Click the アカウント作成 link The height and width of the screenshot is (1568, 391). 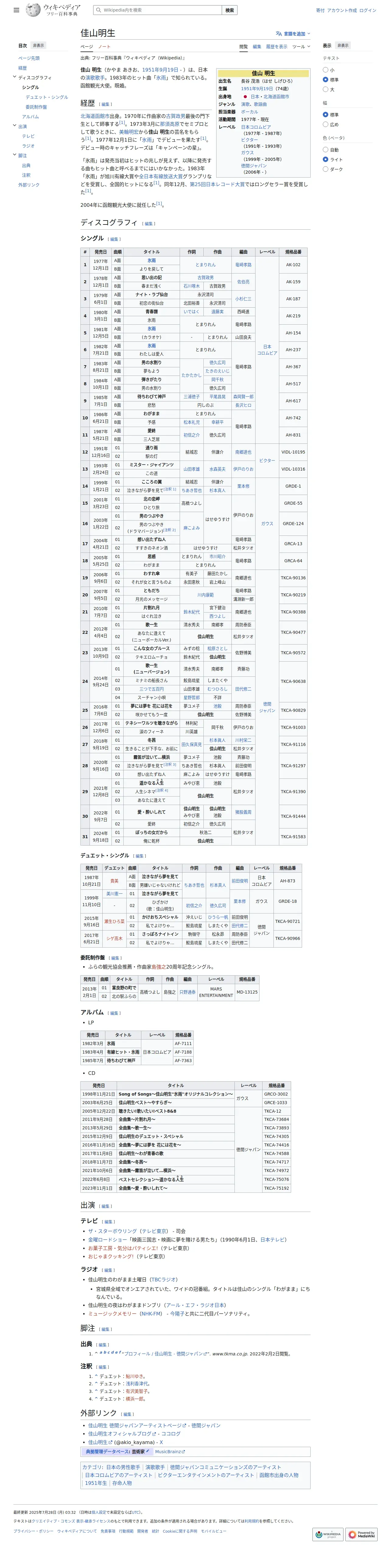tap(342, 10)
